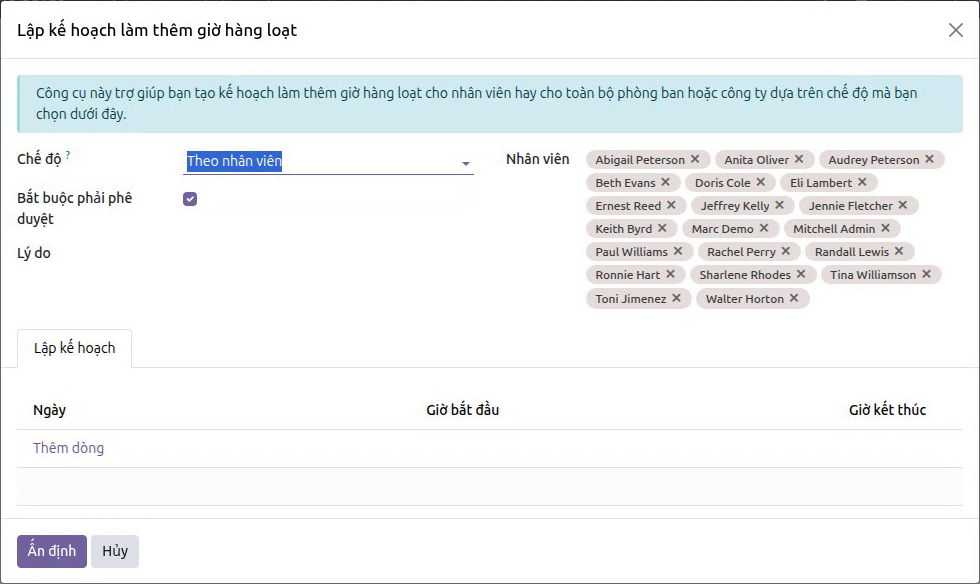Remove Sharlene Rhodes tag
Image resolution: width=980 pixels, height=584 pixels.
[x=801, y=274]
